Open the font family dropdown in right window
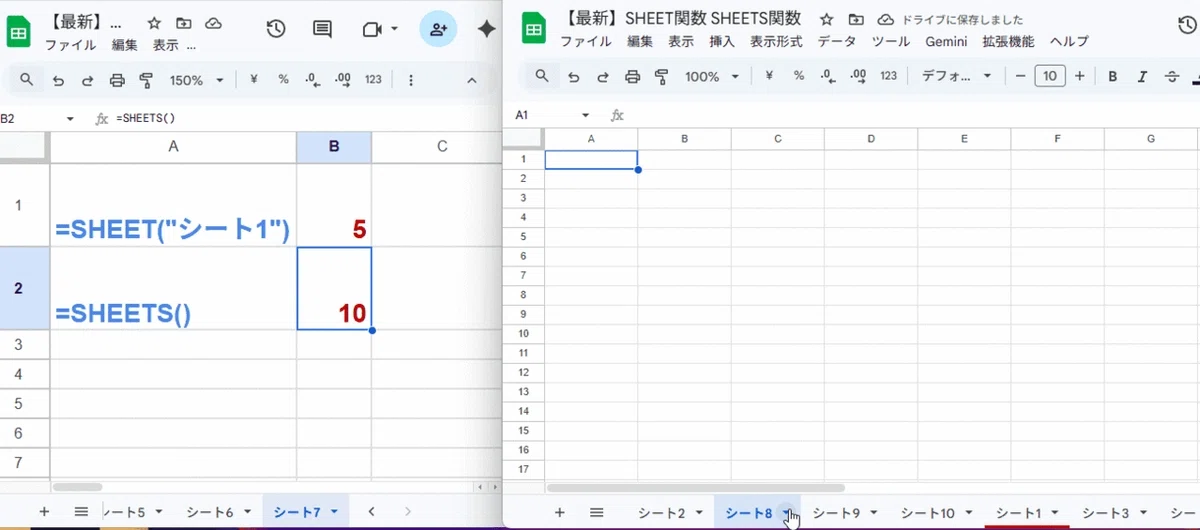The height and width of the screenshot is (530, 1200). pyautogui.click(x=956, y=76)
